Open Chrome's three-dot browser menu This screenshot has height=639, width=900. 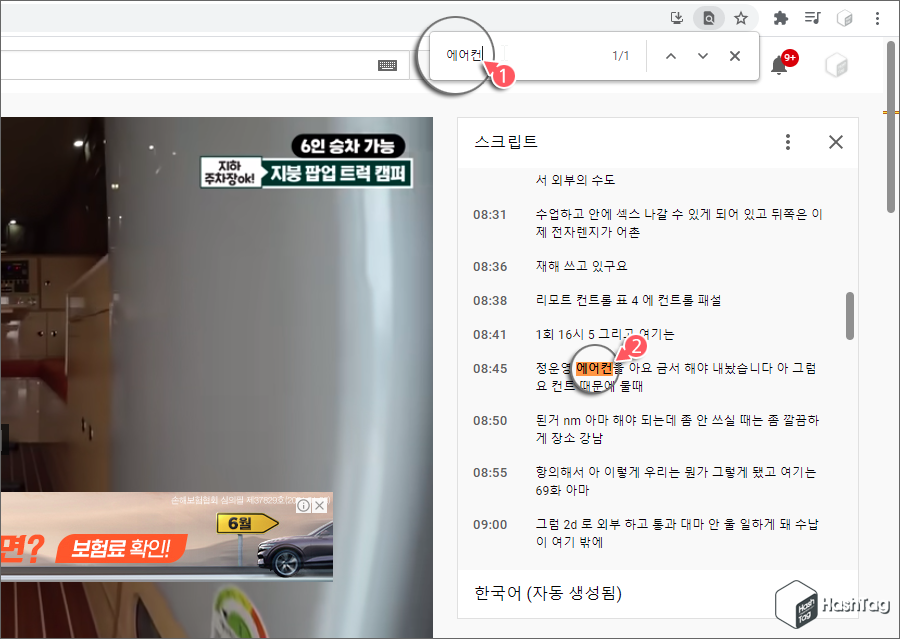[x=878, y=18]
